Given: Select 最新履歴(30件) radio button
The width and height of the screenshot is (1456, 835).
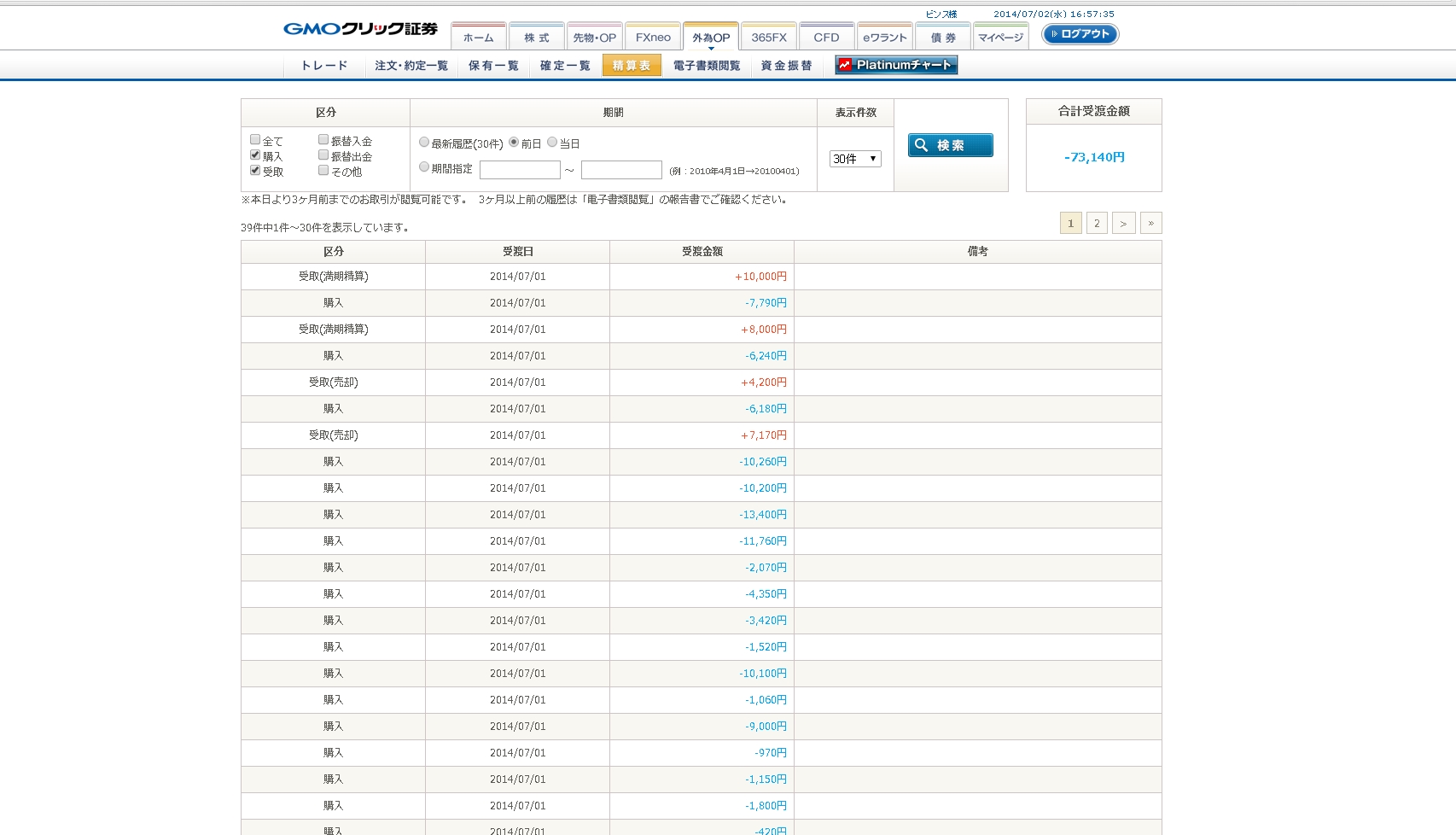Looking at the screenshot, I should pos(424,143).
